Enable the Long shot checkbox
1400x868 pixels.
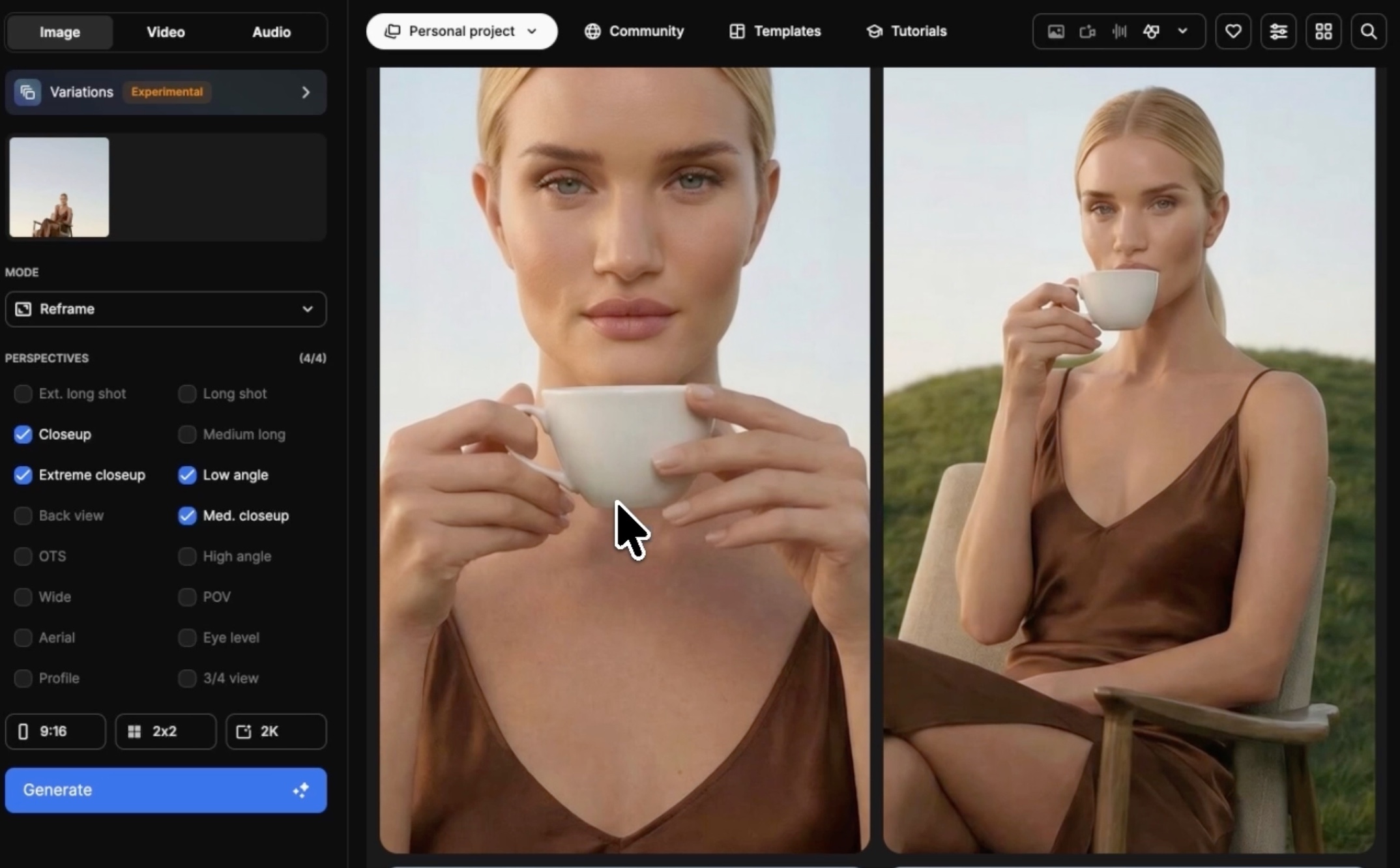(187, 394)
